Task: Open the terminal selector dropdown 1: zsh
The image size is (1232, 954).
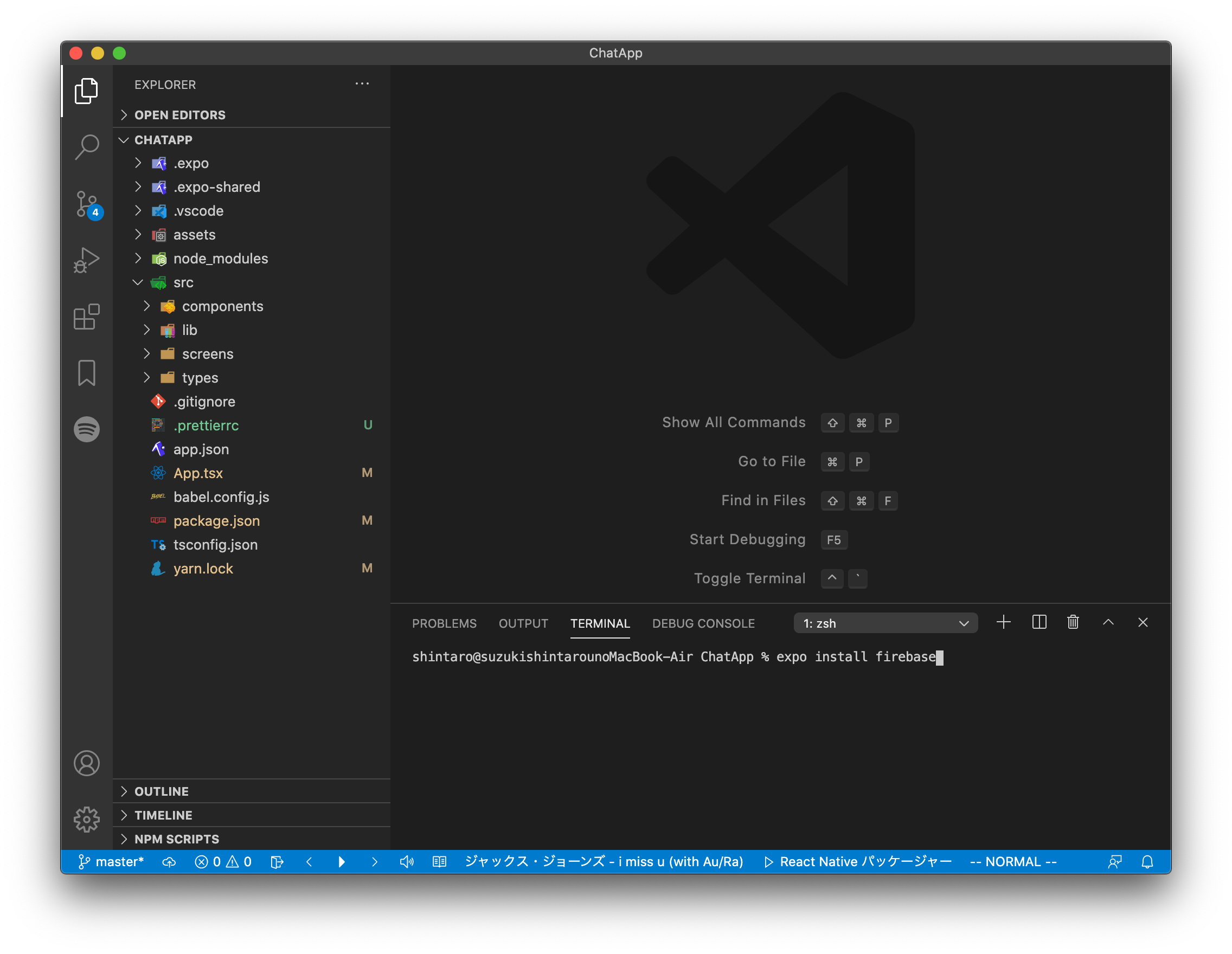Action: click(885, 623)
